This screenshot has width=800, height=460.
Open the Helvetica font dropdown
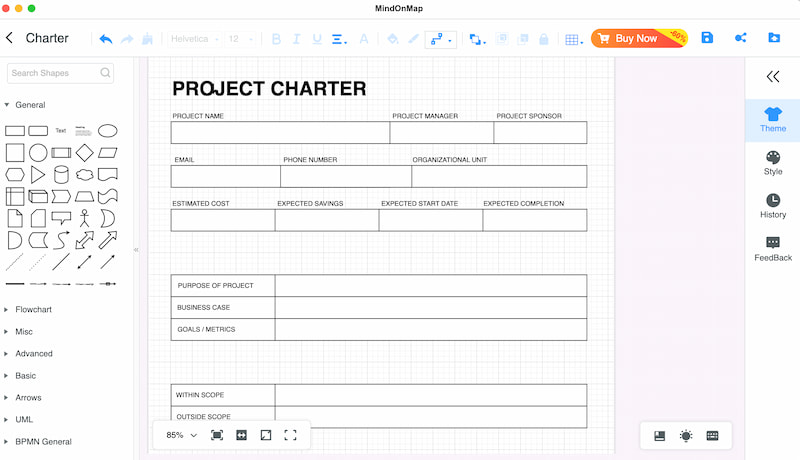pos(194,39)
